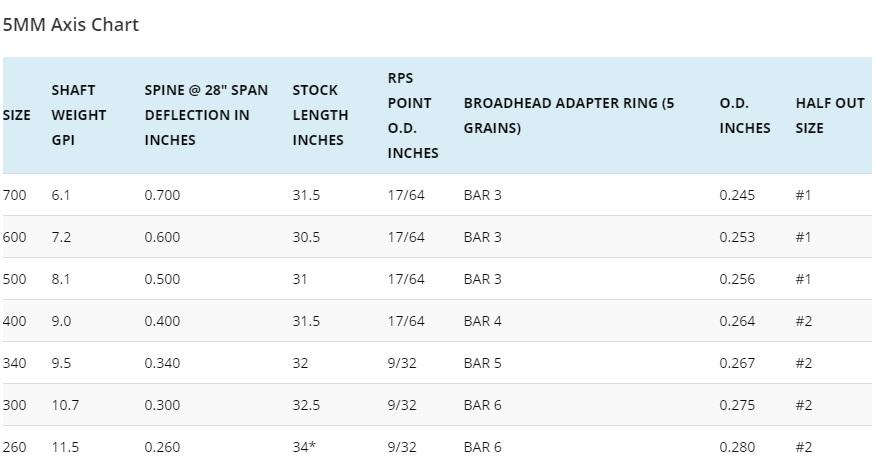Select the 0.267 O.D. inches value
874x466 pixels.
pyautogui.click(x=737, y=363)
